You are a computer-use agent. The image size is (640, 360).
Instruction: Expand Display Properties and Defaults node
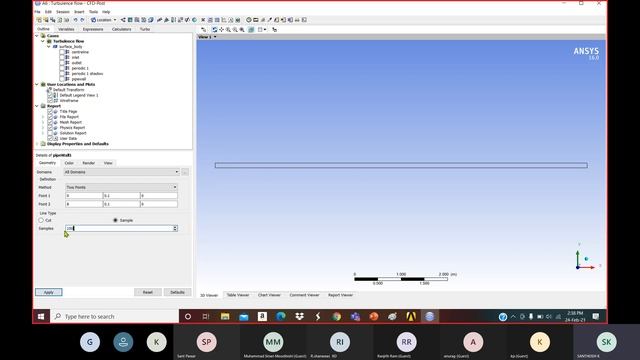tap(37, 144)
